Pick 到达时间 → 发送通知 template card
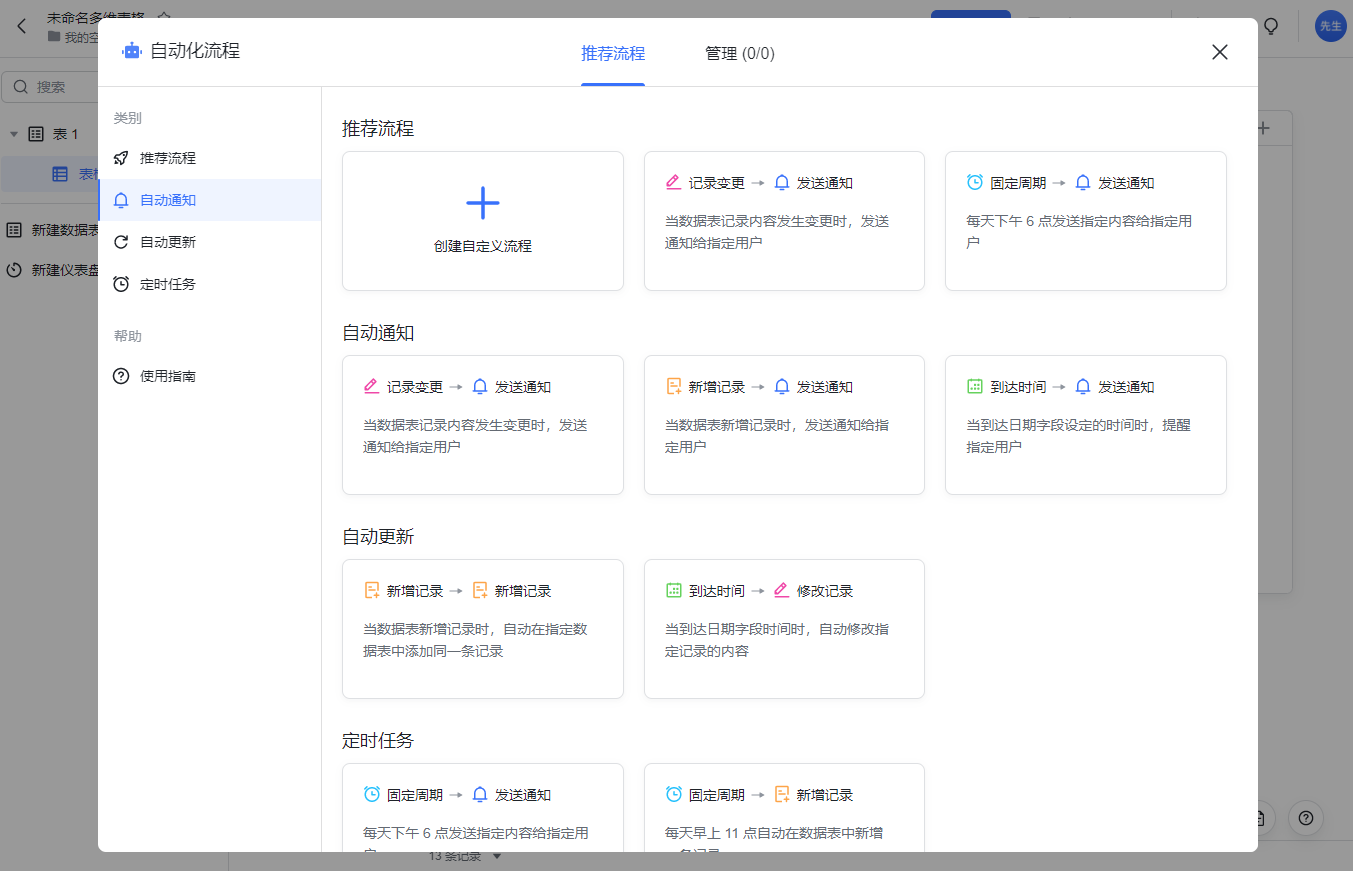 tap(1085, 424)
